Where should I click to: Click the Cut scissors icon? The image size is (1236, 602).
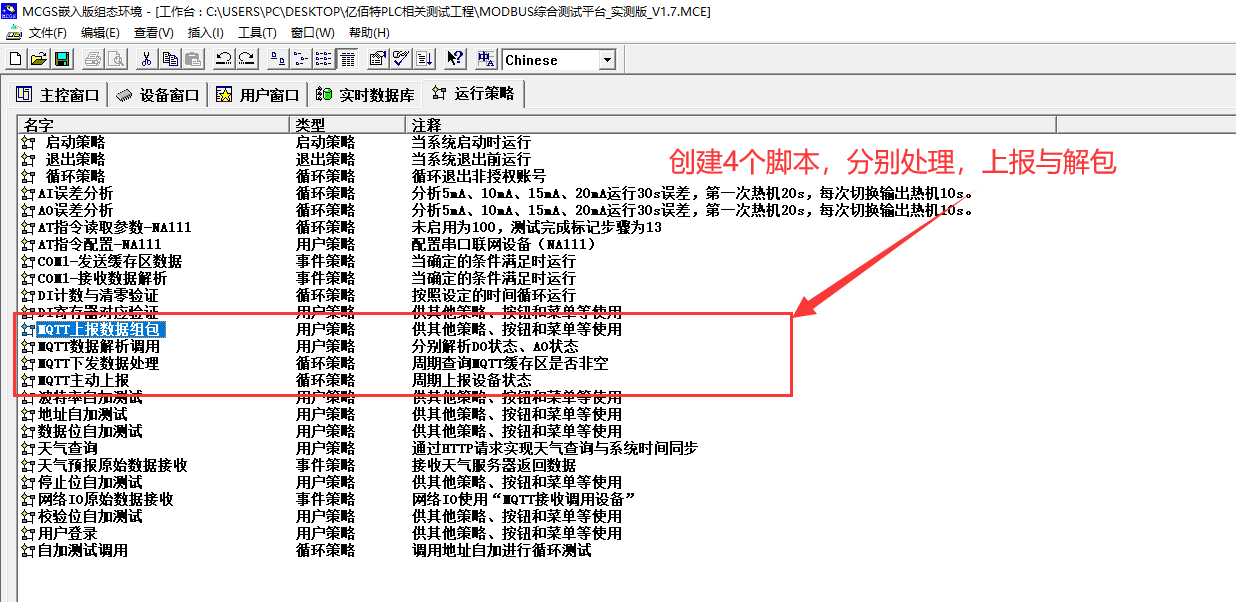point(146,59)
